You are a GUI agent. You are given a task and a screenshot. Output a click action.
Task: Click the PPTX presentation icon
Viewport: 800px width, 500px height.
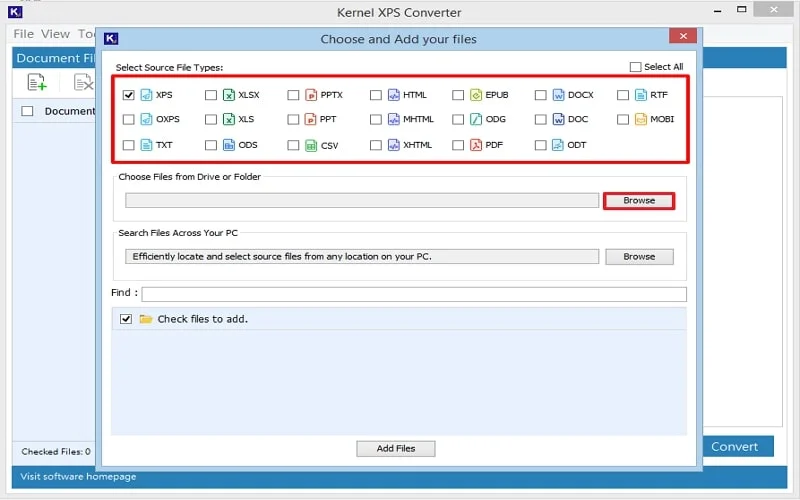311,95
